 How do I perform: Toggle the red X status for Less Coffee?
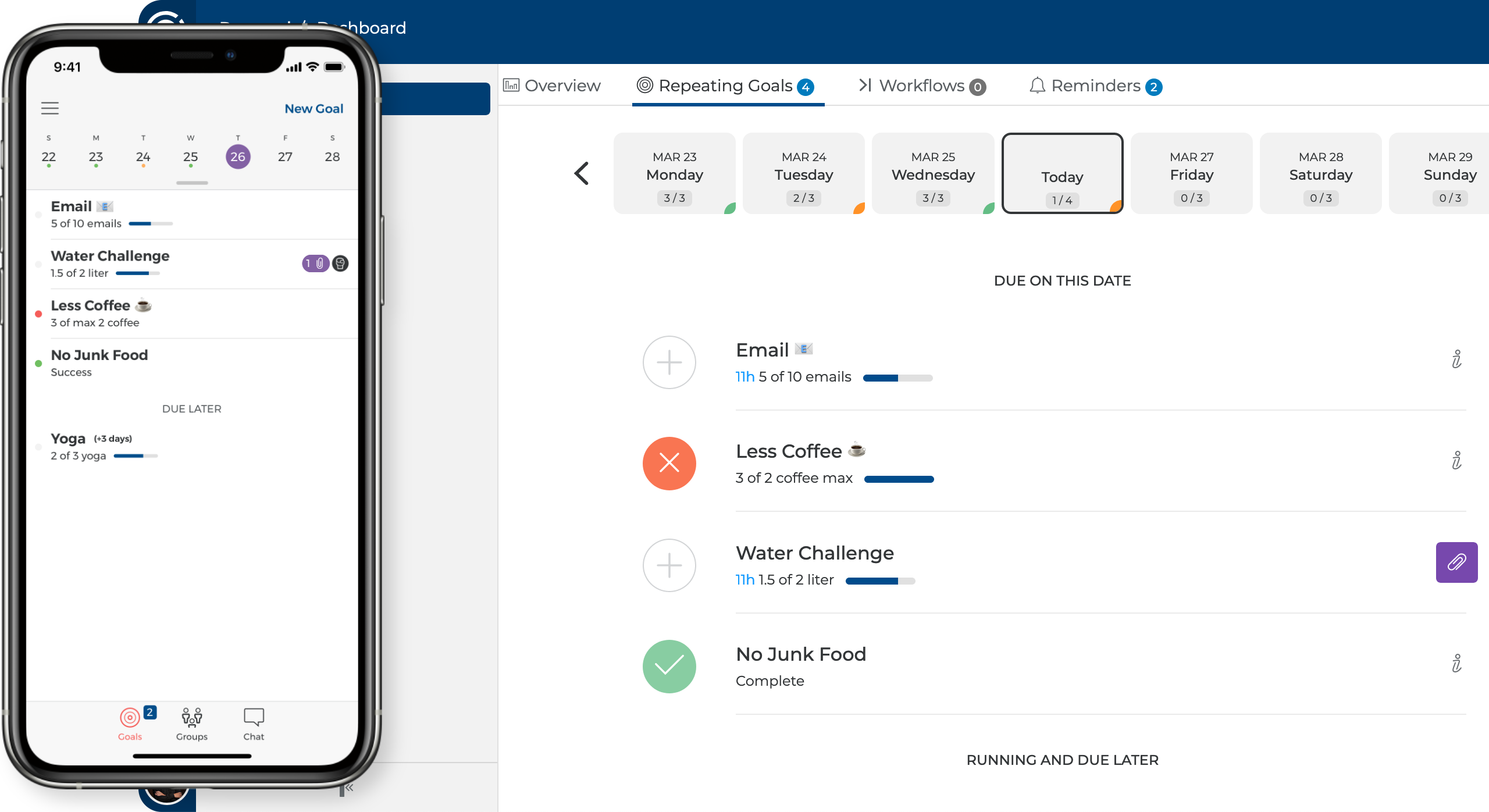click(x=669, y=464)
